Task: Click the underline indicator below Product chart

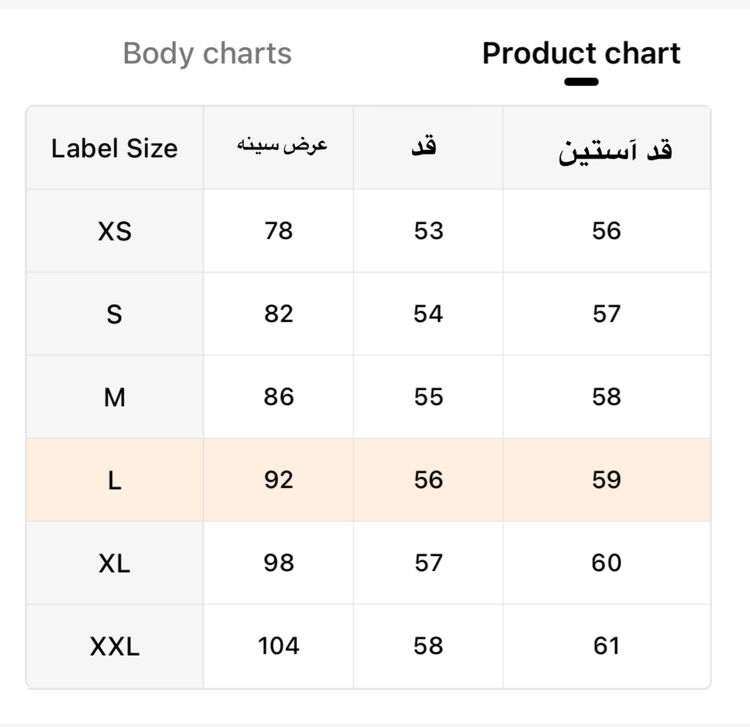Action: click(x=581, y=82)
